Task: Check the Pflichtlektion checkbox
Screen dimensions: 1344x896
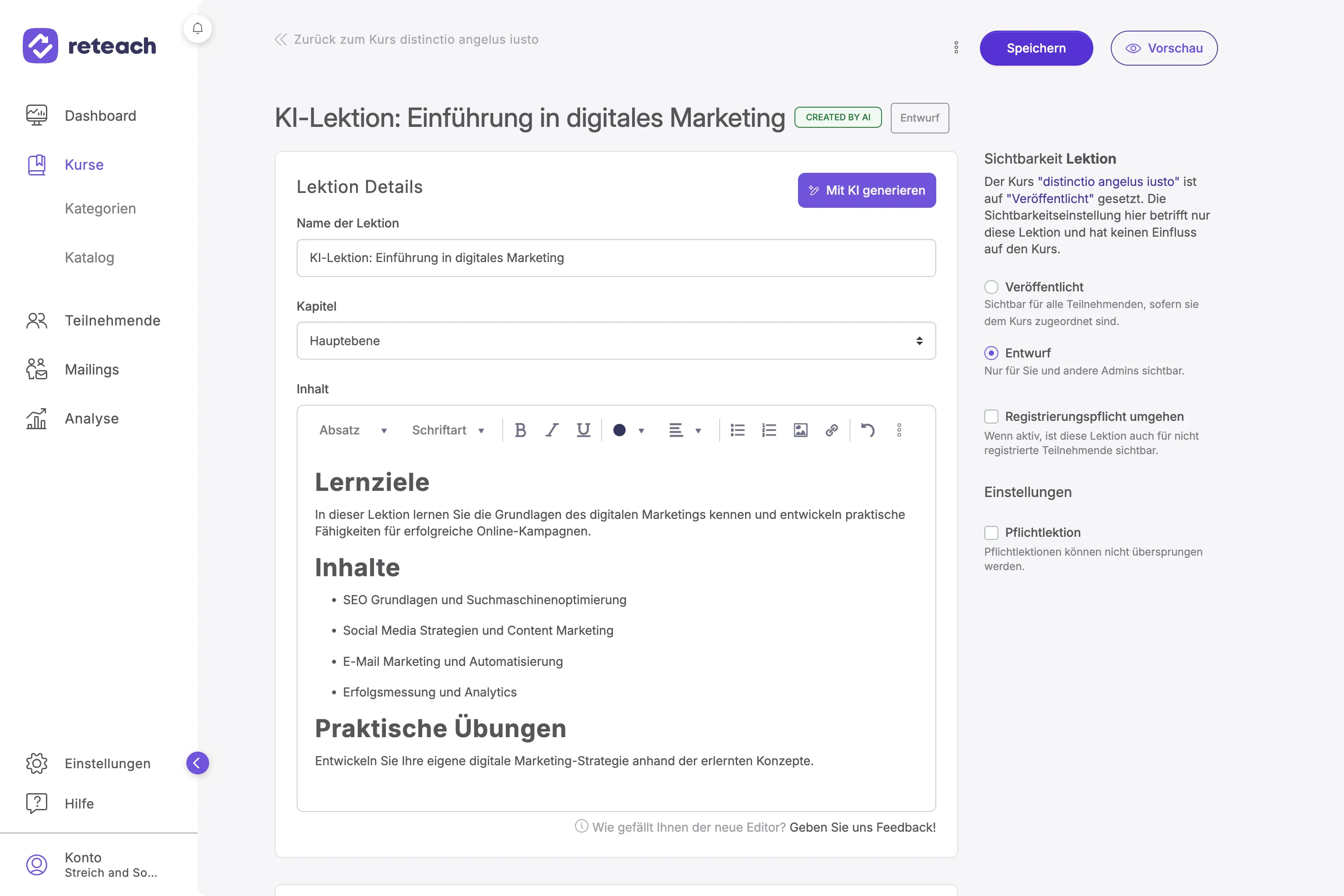Action: [x=991, y=532]
